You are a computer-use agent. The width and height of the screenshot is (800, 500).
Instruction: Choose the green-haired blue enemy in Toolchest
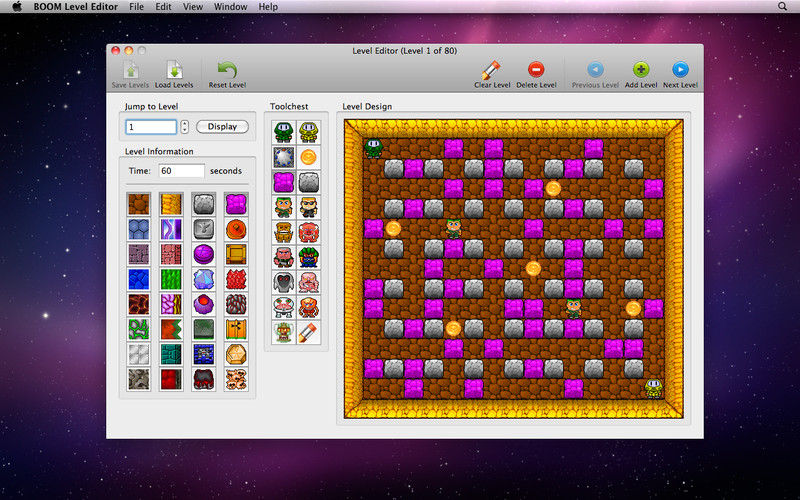pos(309,258)
